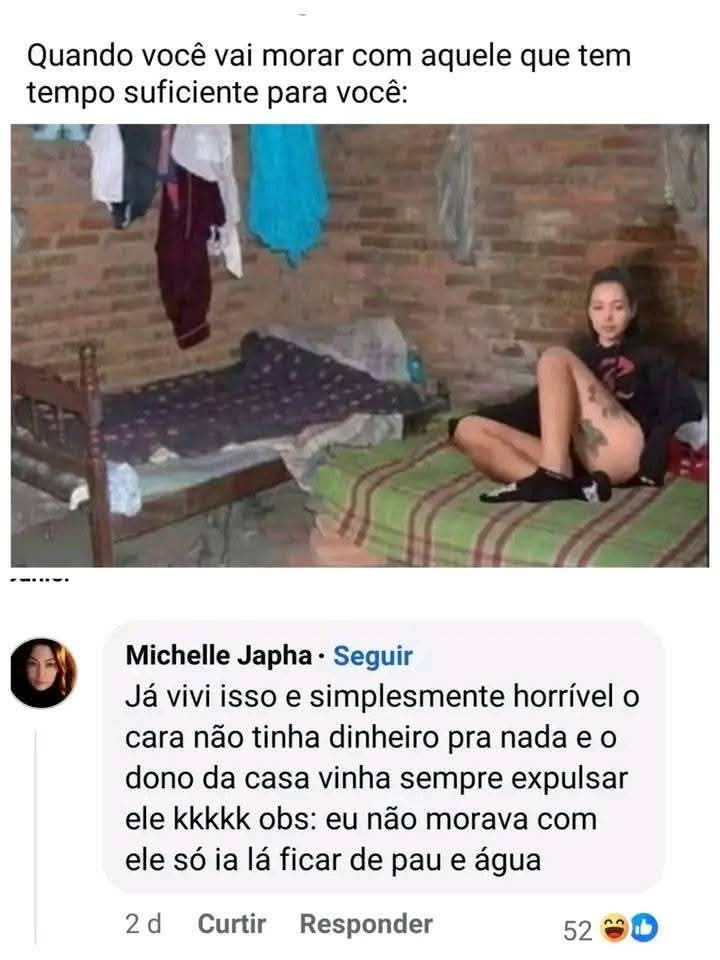Click the blue thumbs-up reaction icon
This screenshot has height=960, width=720.
644,928
